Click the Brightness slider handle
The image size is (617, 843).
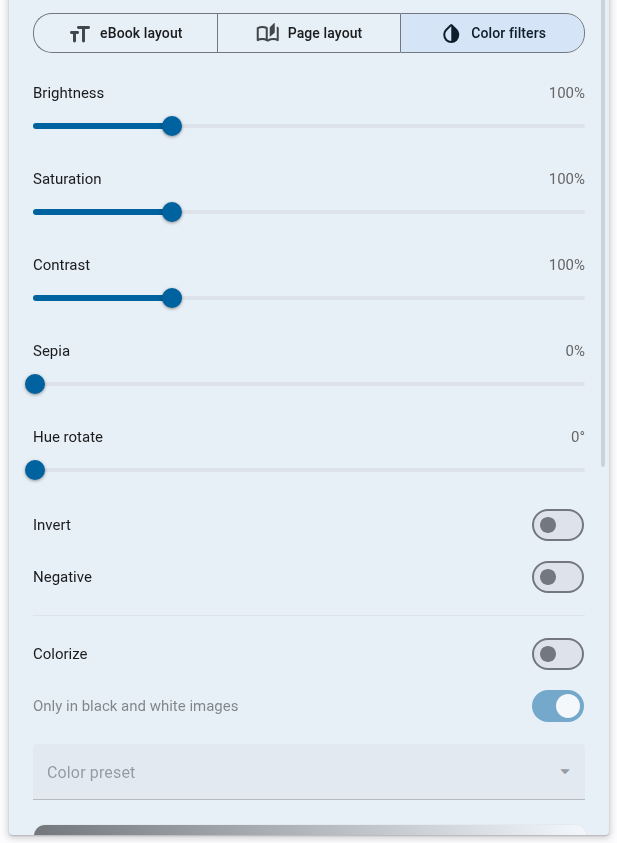(172, 126)
